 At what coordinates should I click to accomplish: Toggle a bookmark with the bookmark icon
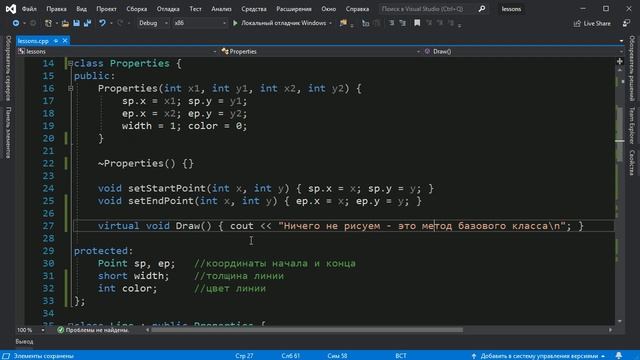tap(417, 23)
